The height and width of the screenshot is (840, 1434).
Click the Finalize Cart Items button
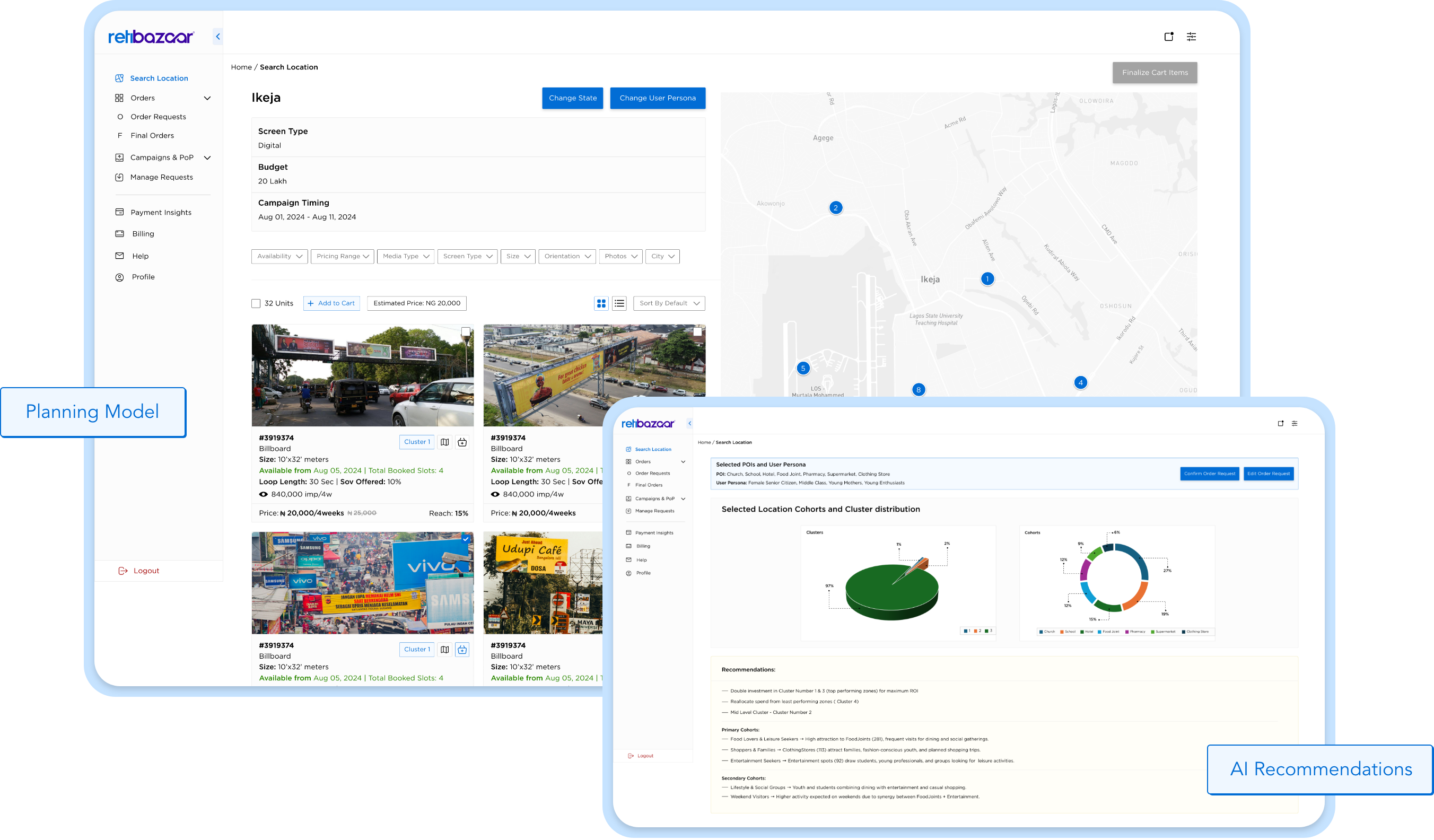pos(1155,73)
